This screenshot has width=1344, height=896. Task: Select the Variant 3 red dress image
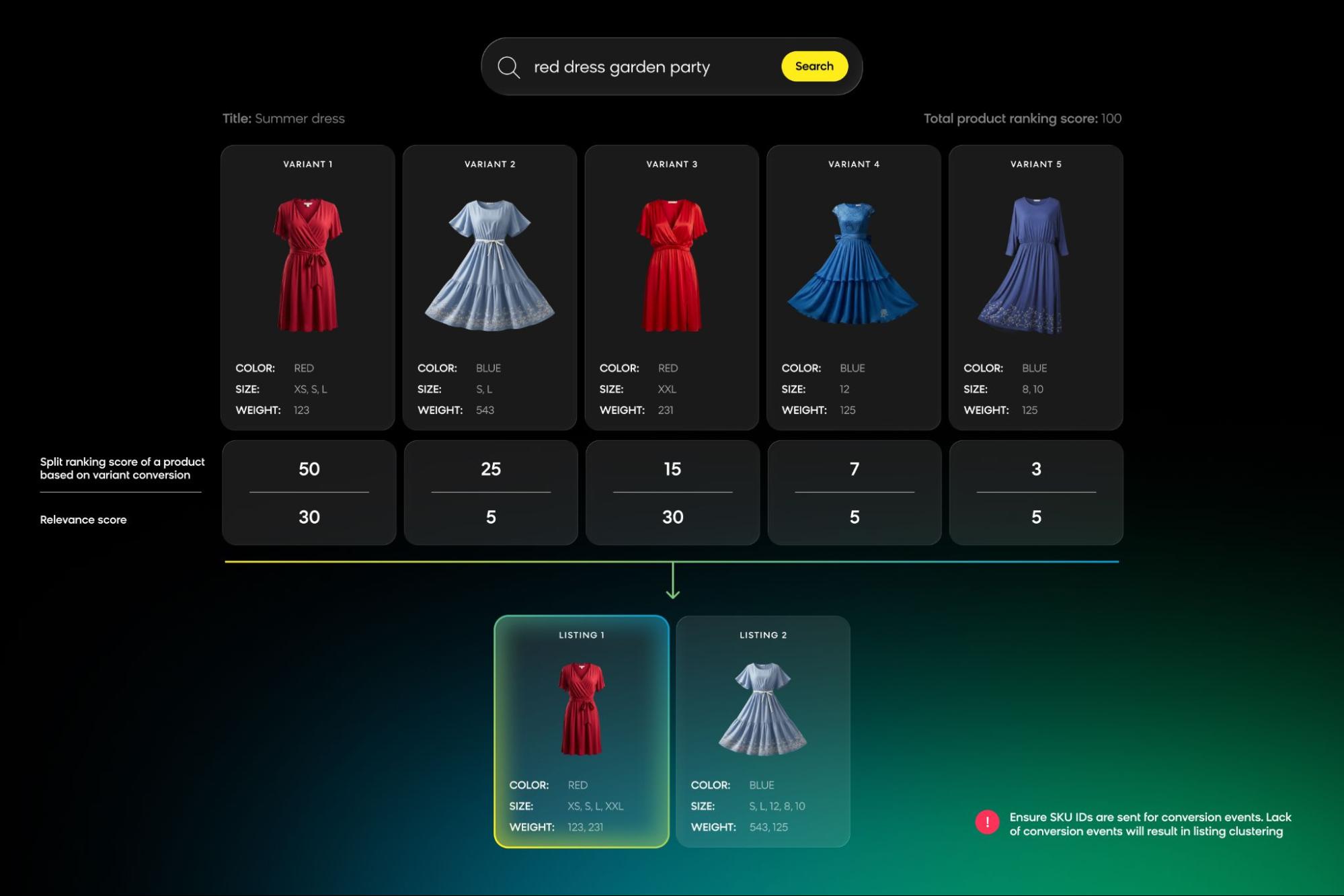(672, 265)
